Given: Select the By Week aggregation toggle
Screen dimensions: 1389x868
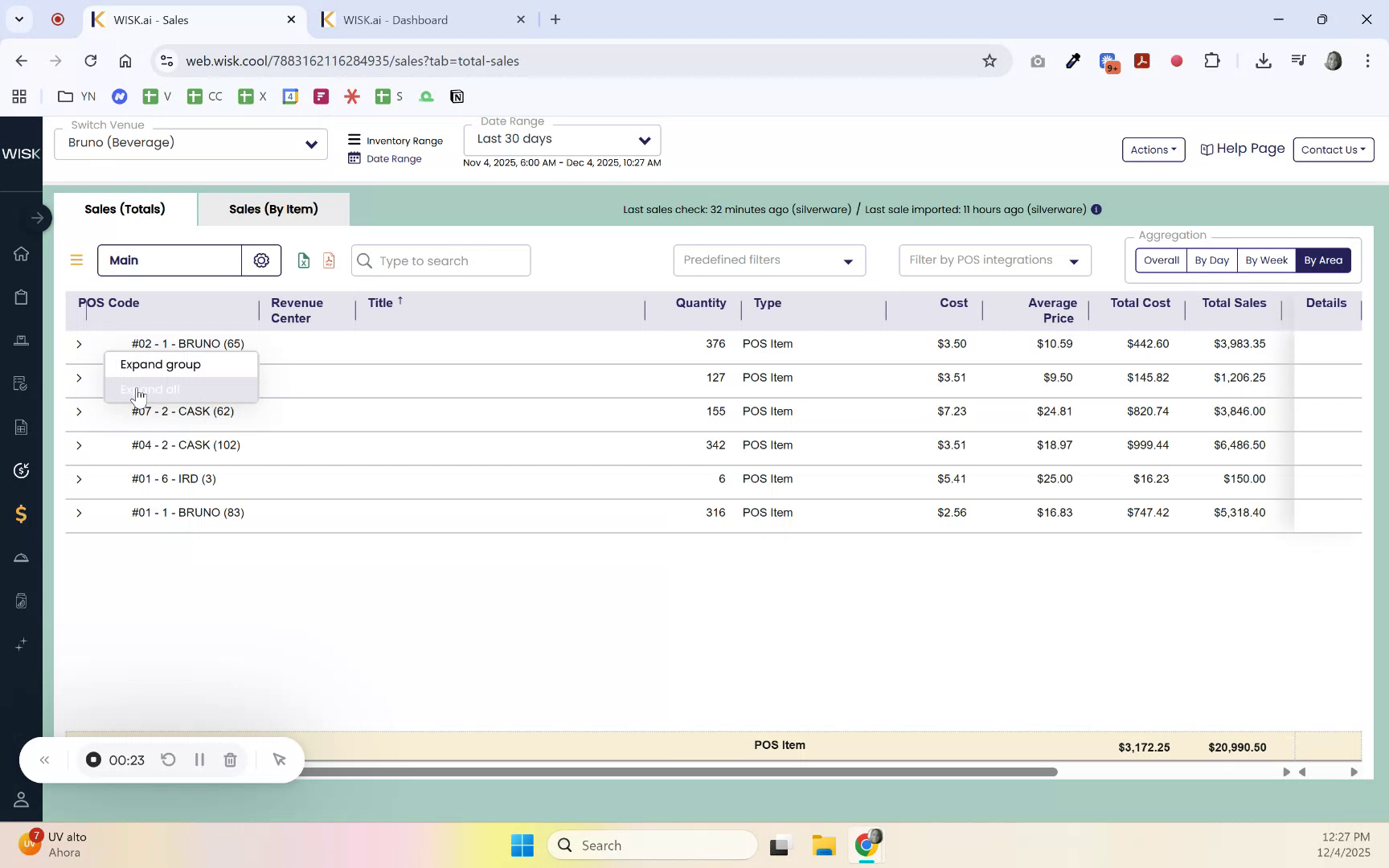Looking at the screenshot, I should click(1265, 260).
